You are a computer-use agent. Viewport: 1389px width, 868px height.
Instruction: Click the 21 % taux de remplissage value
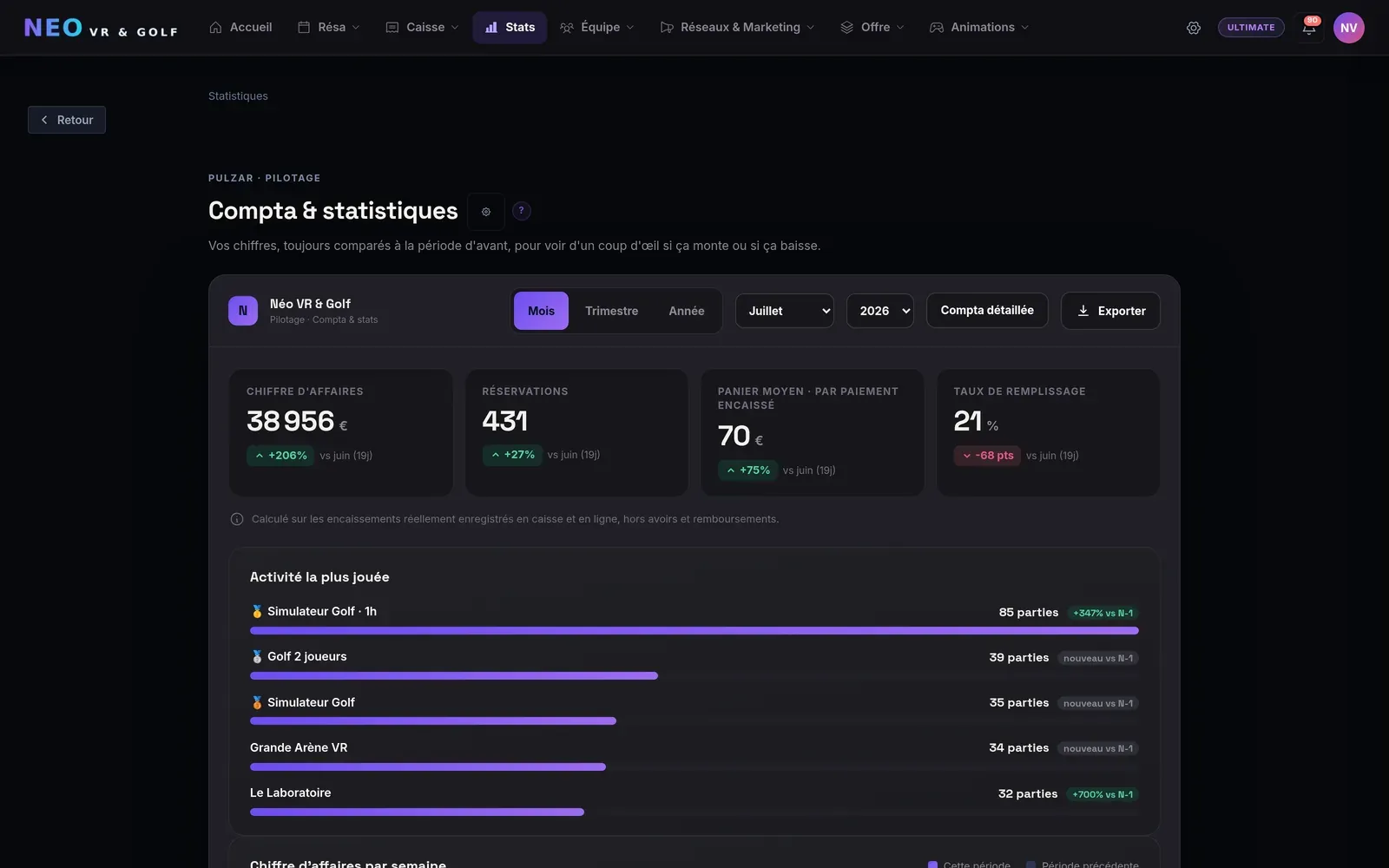coord(976,422)
